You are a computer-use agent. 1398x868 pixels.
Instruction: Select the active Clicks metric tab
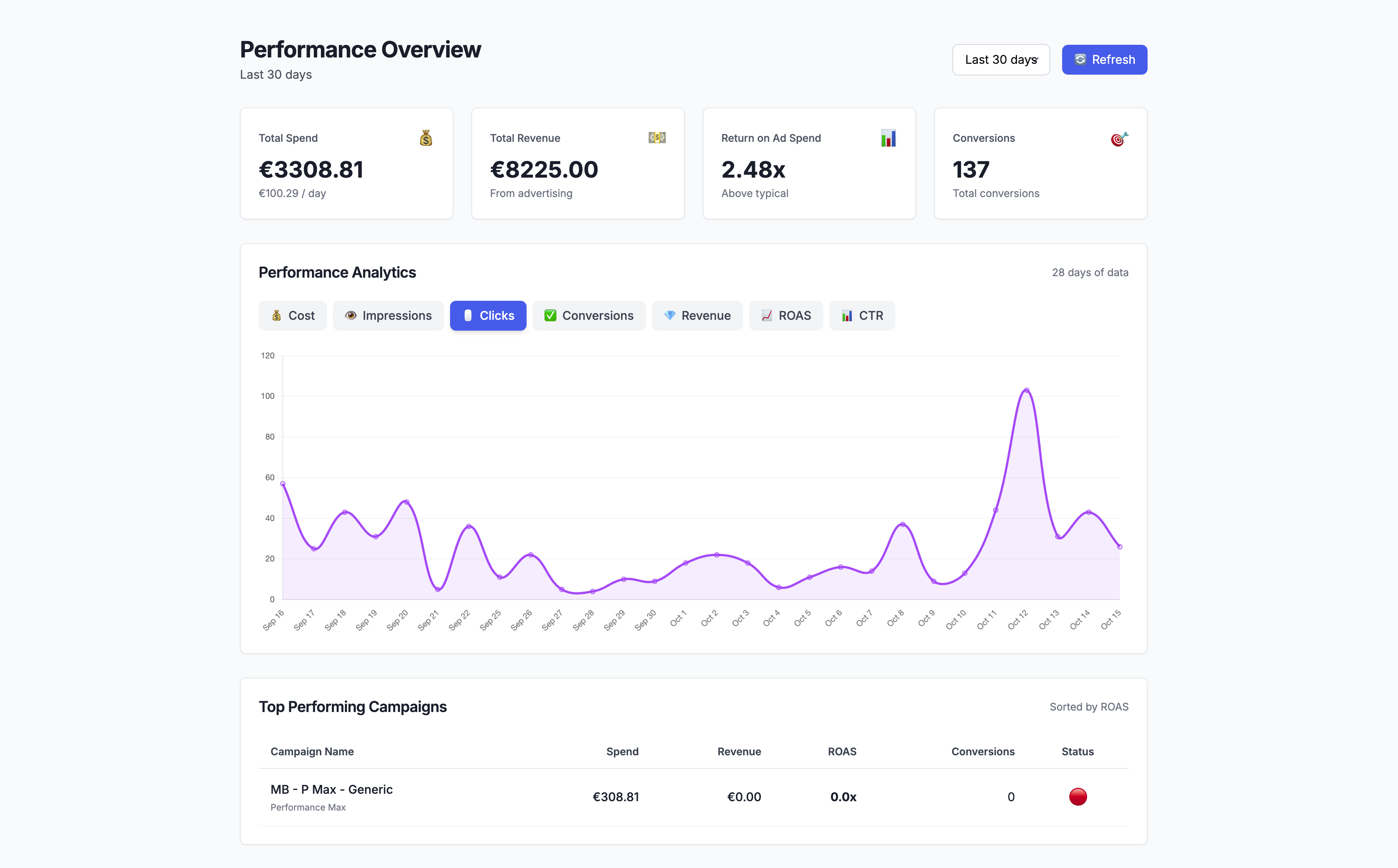[487, 316]
